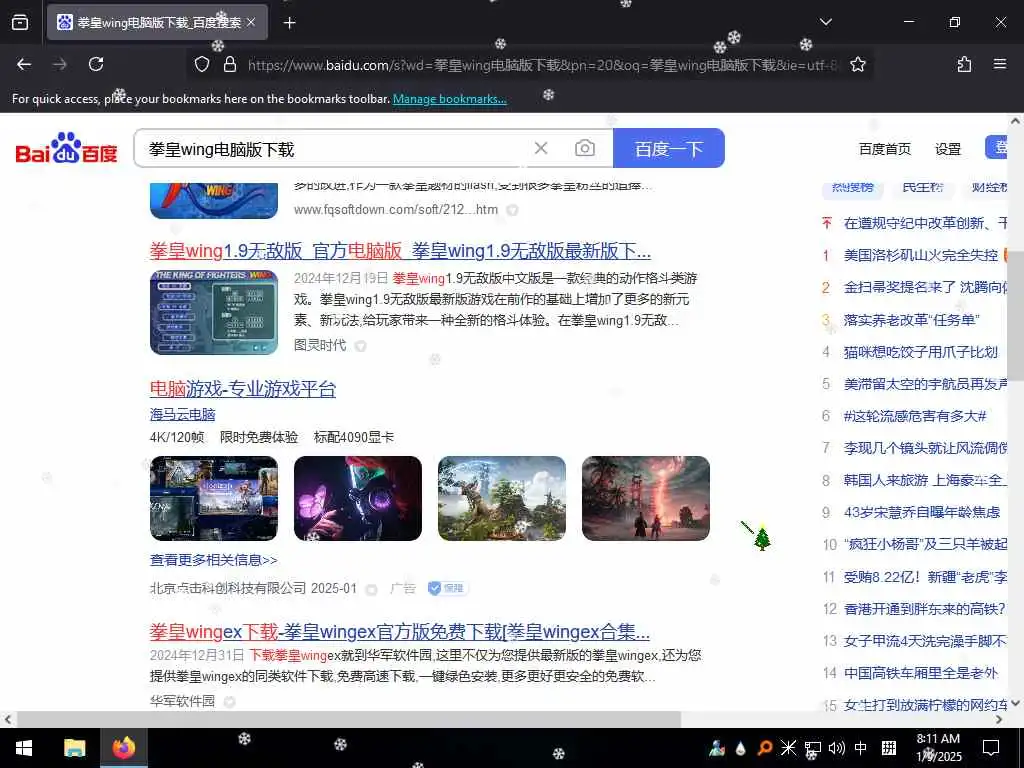Click the Manage bookmarks link

tap(449, 99)
